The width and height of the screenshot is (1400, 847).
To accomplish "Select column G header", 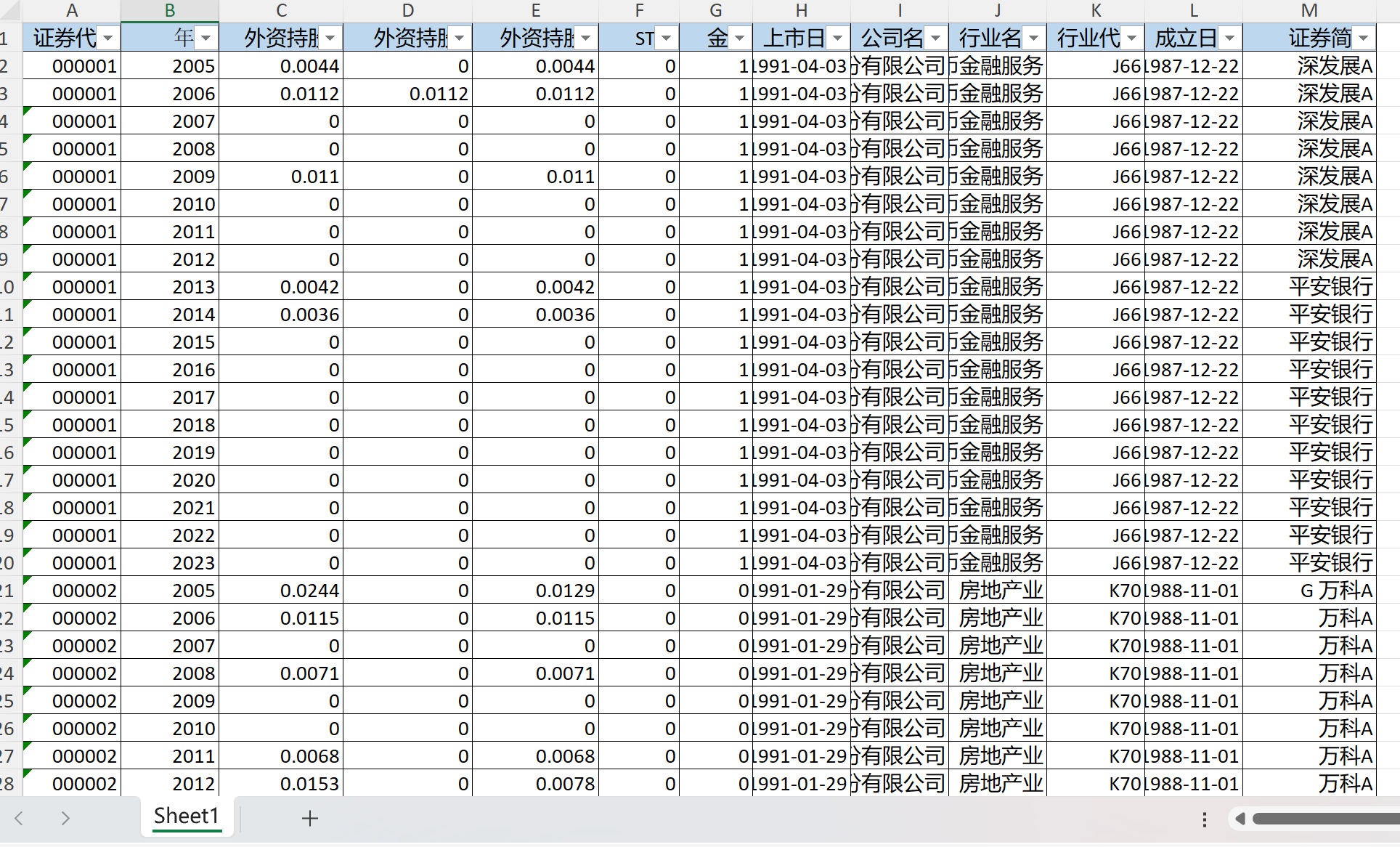I will point(715,10).
